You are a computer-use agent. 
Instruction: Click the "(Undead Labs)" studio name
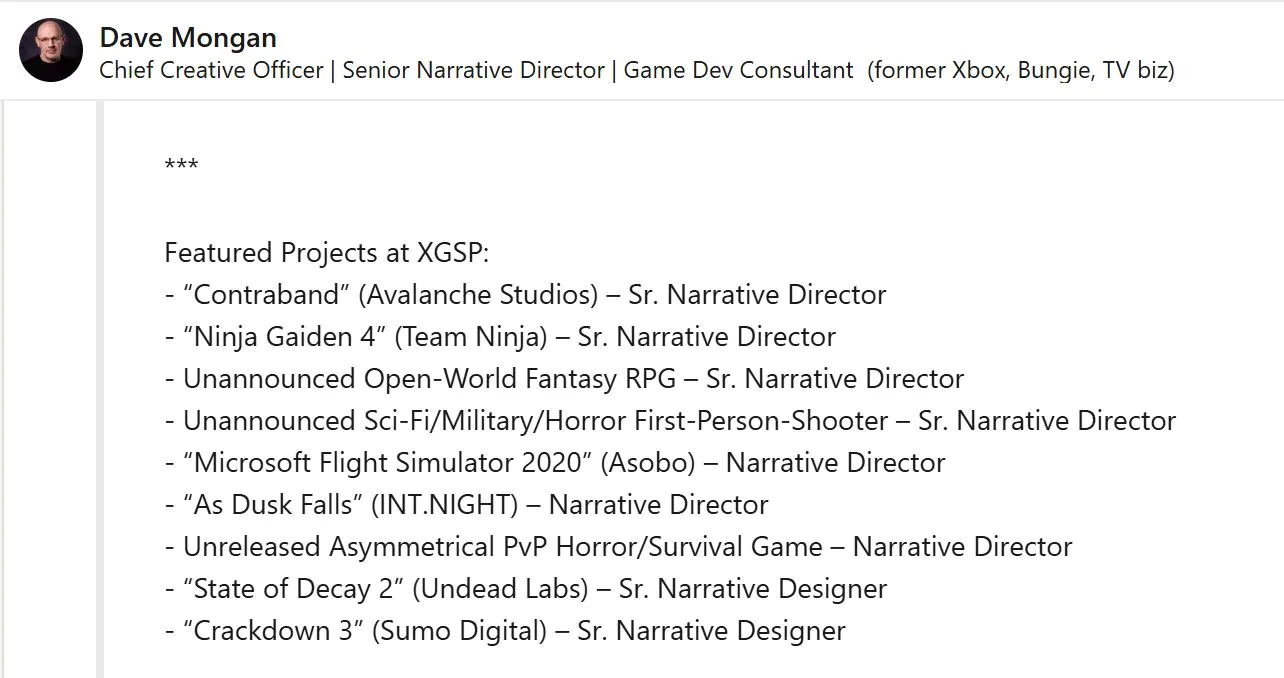pos(499,589)
